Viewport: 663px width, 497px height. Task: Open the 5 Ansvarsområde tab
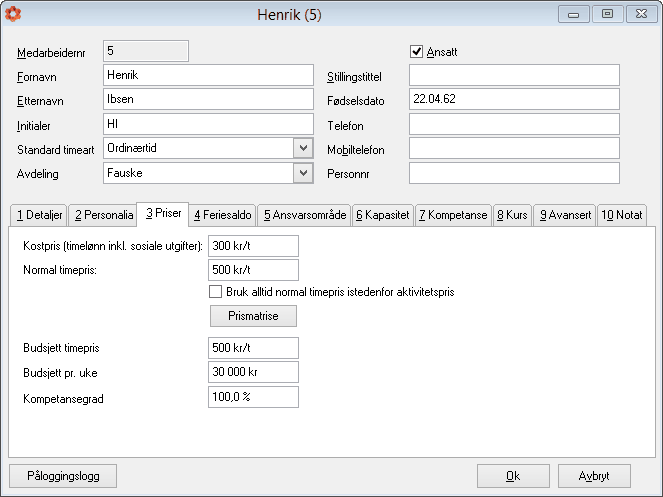(x=304, y=215)
